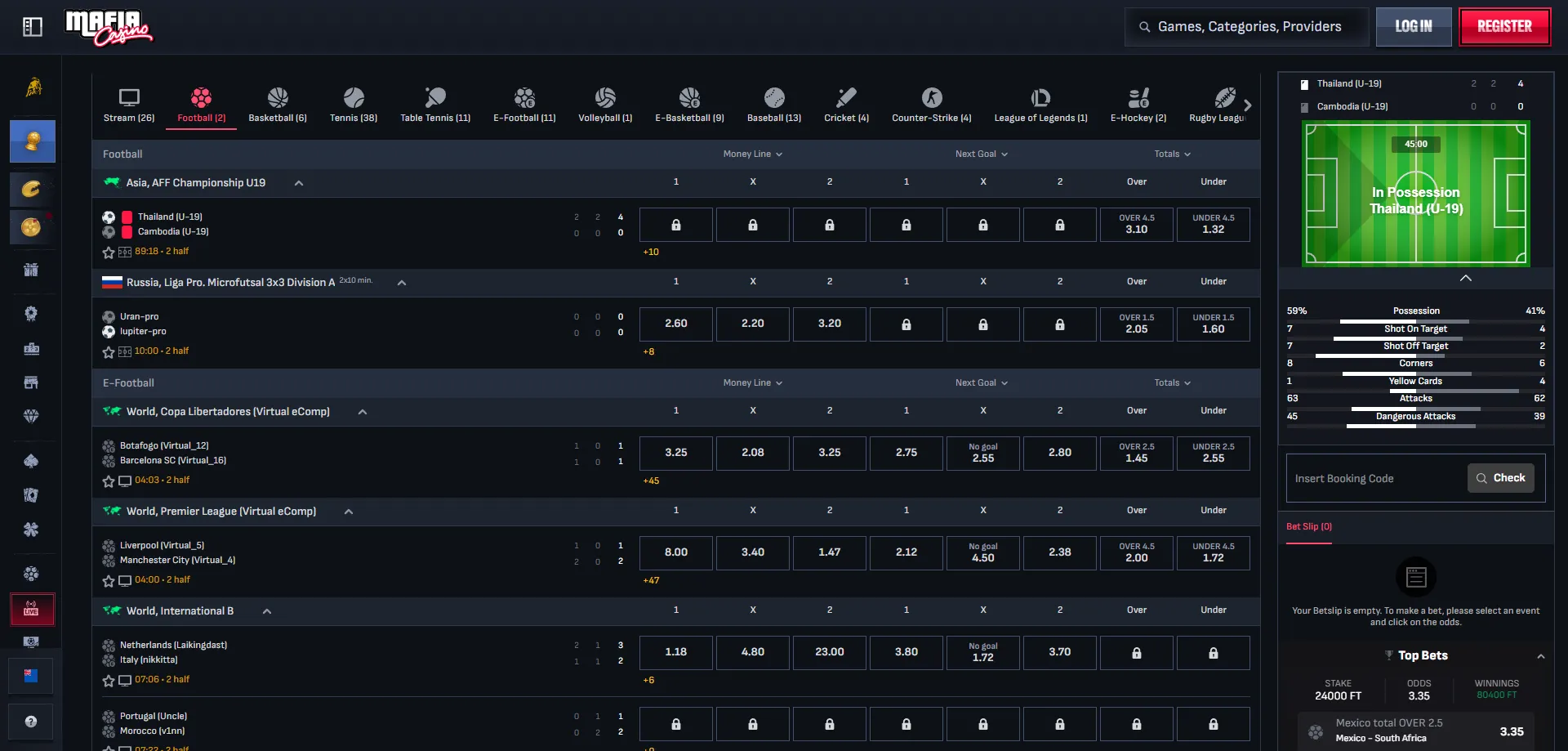Open the diamond VIP icon in sidebar
Screen dimensions: 1568x751
coord(31,416)
